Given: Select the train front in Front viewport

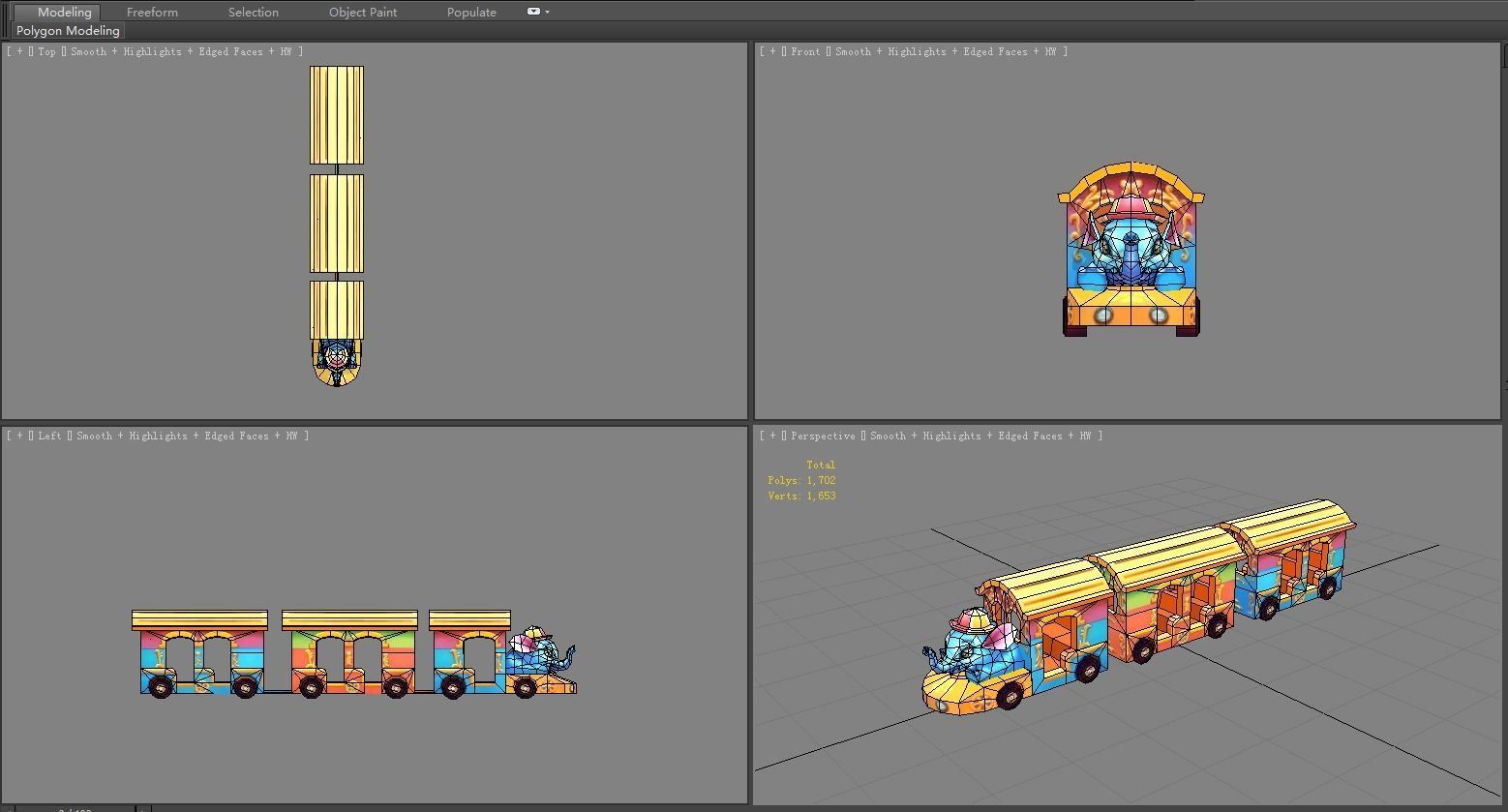Looking at the screenshot, I should [1131, 250].
